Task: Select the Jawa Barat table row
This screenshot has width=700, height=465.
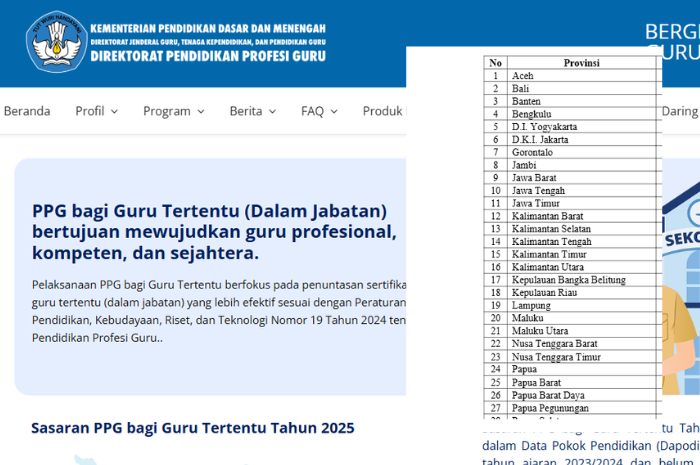Action: tap(570, 178)
